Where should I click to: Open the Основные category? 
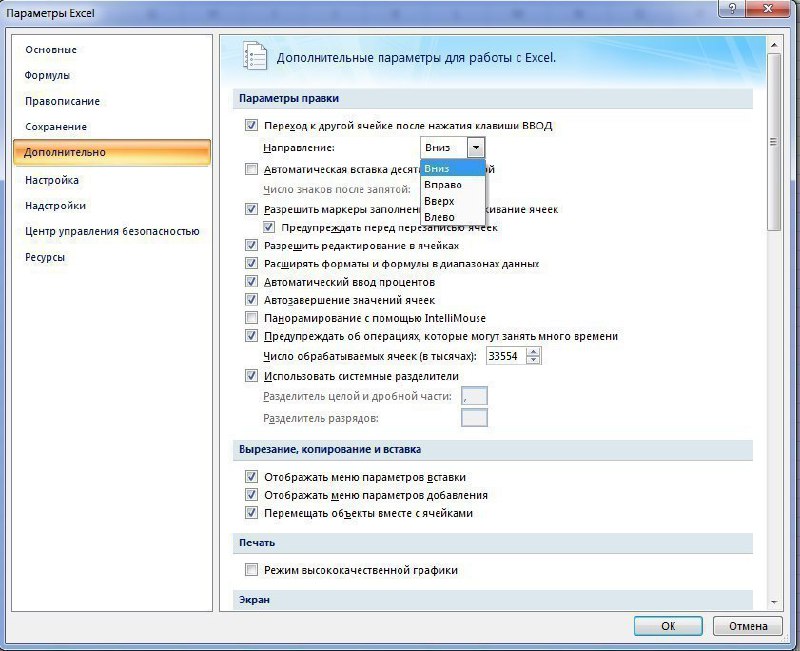51,49
